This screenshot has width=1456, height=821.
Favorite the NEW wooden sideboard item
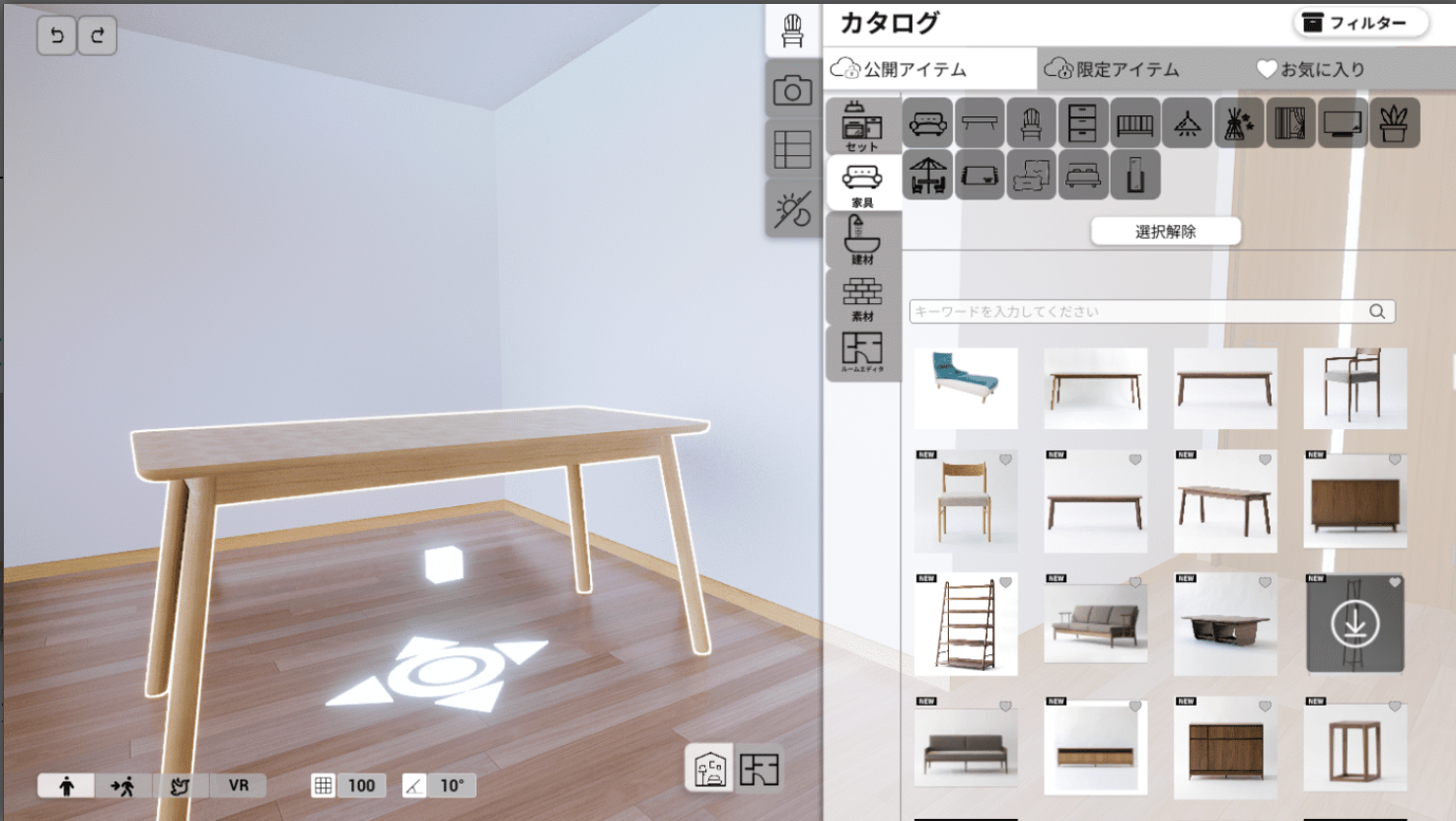(x=1395, y=460)
